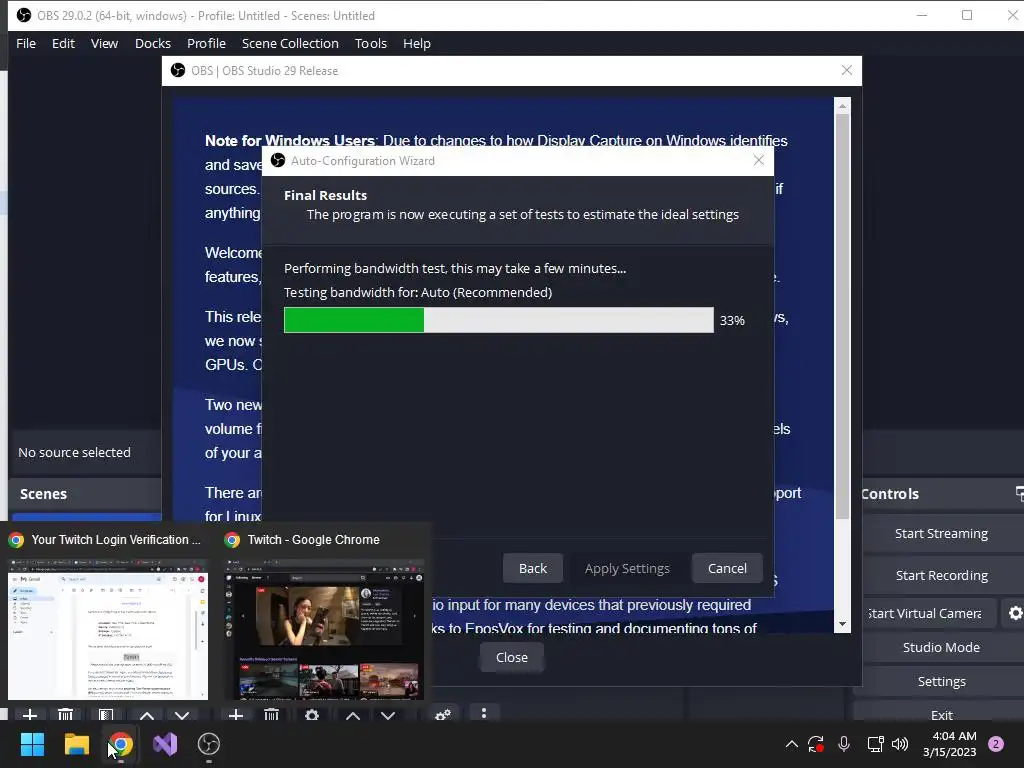Move source up with arrow in Sources dock
Viewport: 1024px width, 768px height.
(x=353, y=716)
